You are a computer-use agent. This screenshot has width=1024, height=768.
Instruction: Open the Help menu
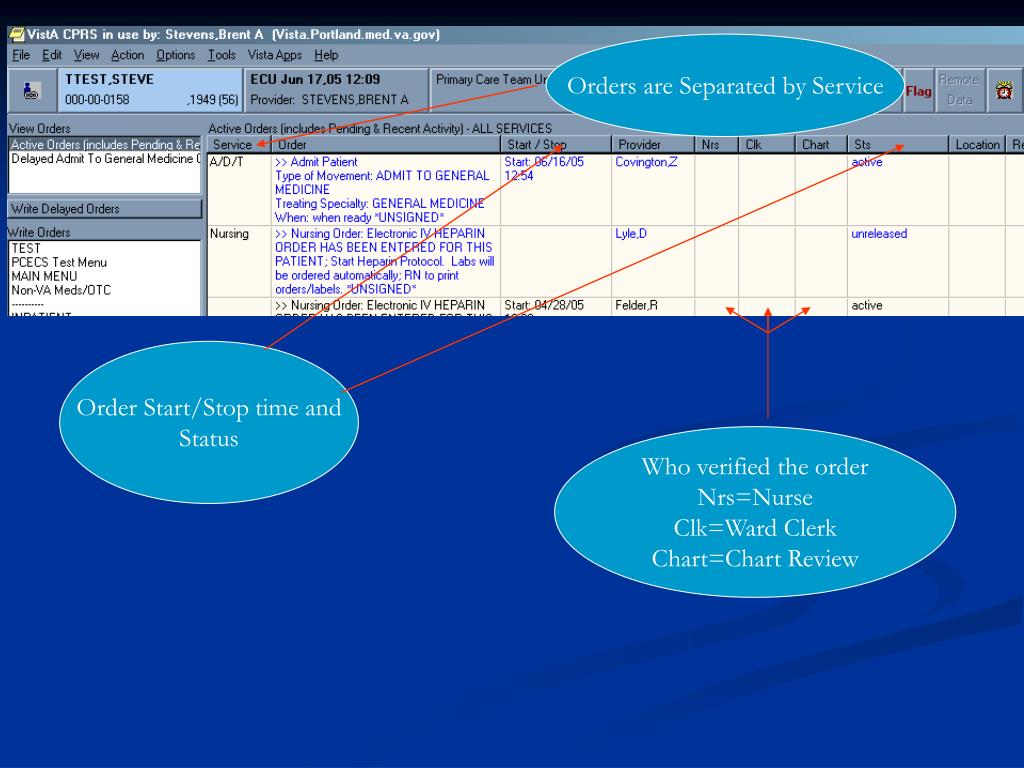tap(326, 55)
